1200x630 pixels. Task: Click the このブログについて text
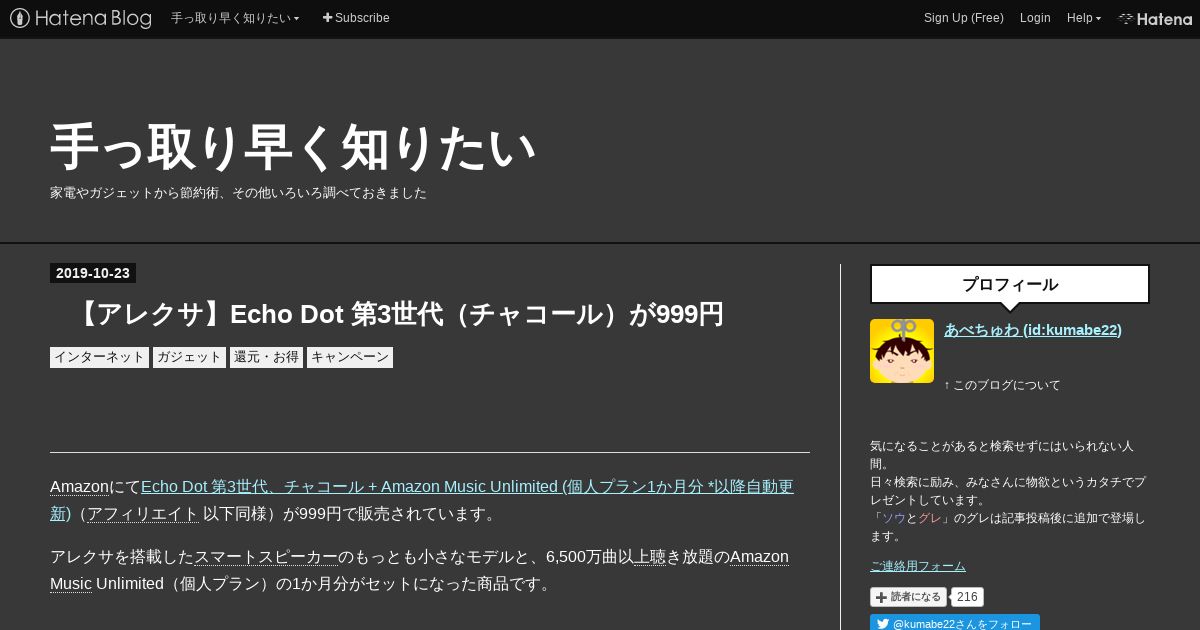pos(1002,385)
